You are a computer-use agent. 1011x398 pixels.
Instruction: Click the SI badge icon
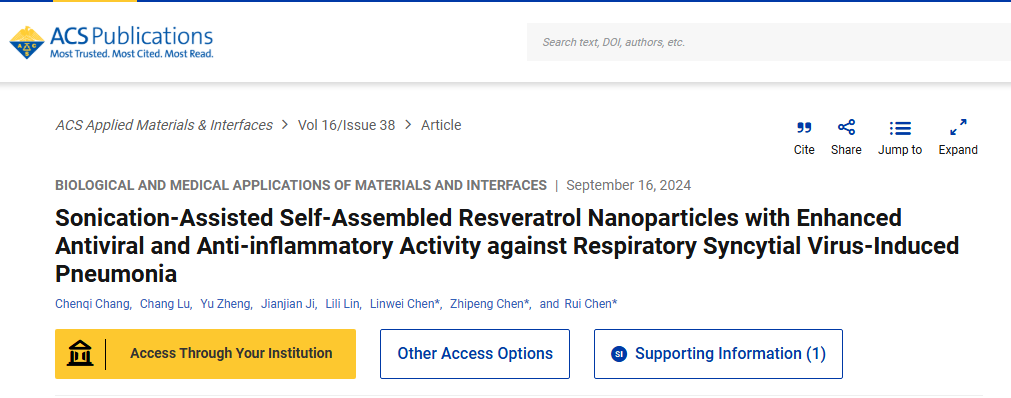click(619, 354)
